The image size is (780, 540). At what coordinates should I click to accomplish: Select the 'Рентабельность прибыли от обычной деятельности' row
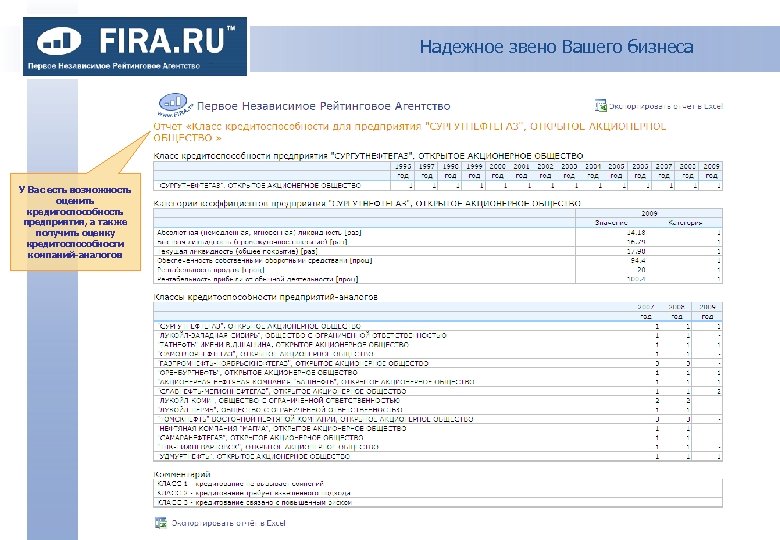click(438, 279)
